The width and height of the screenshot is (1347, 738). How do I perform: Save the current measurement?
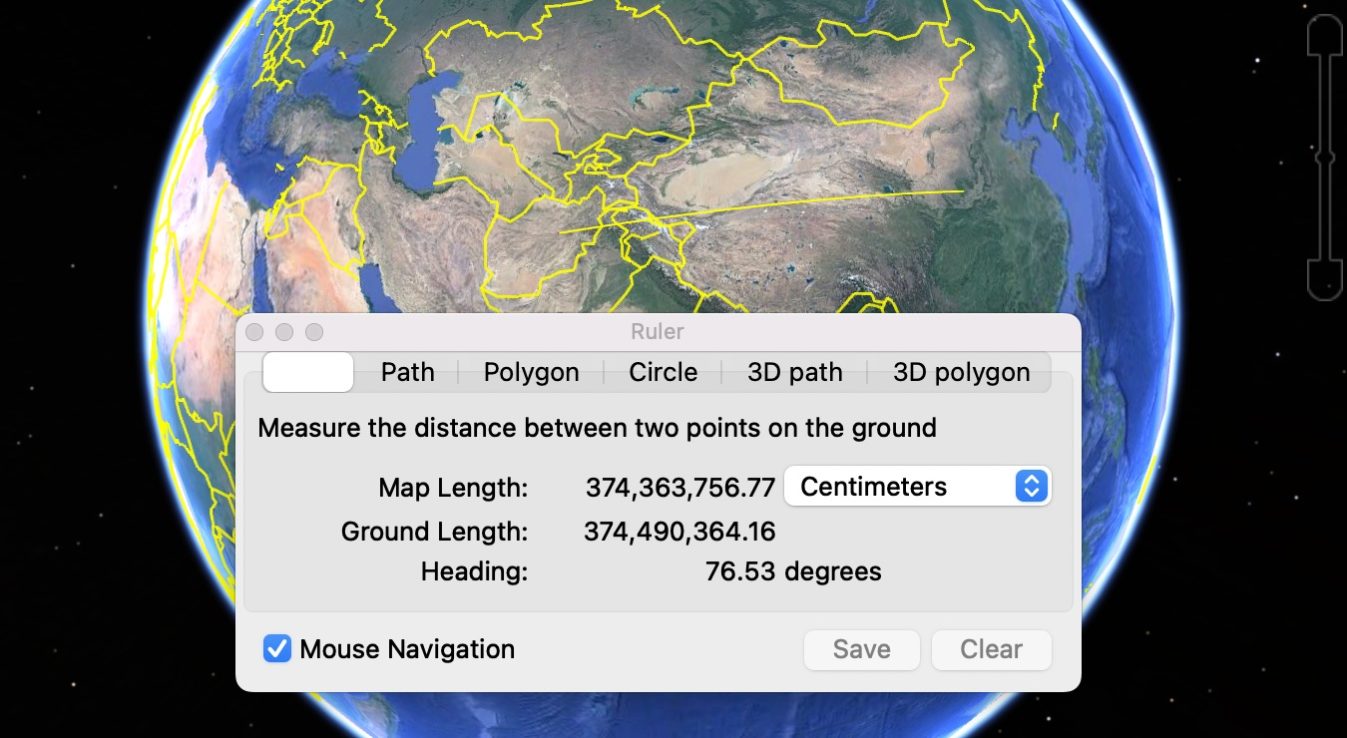coord(861,649)
